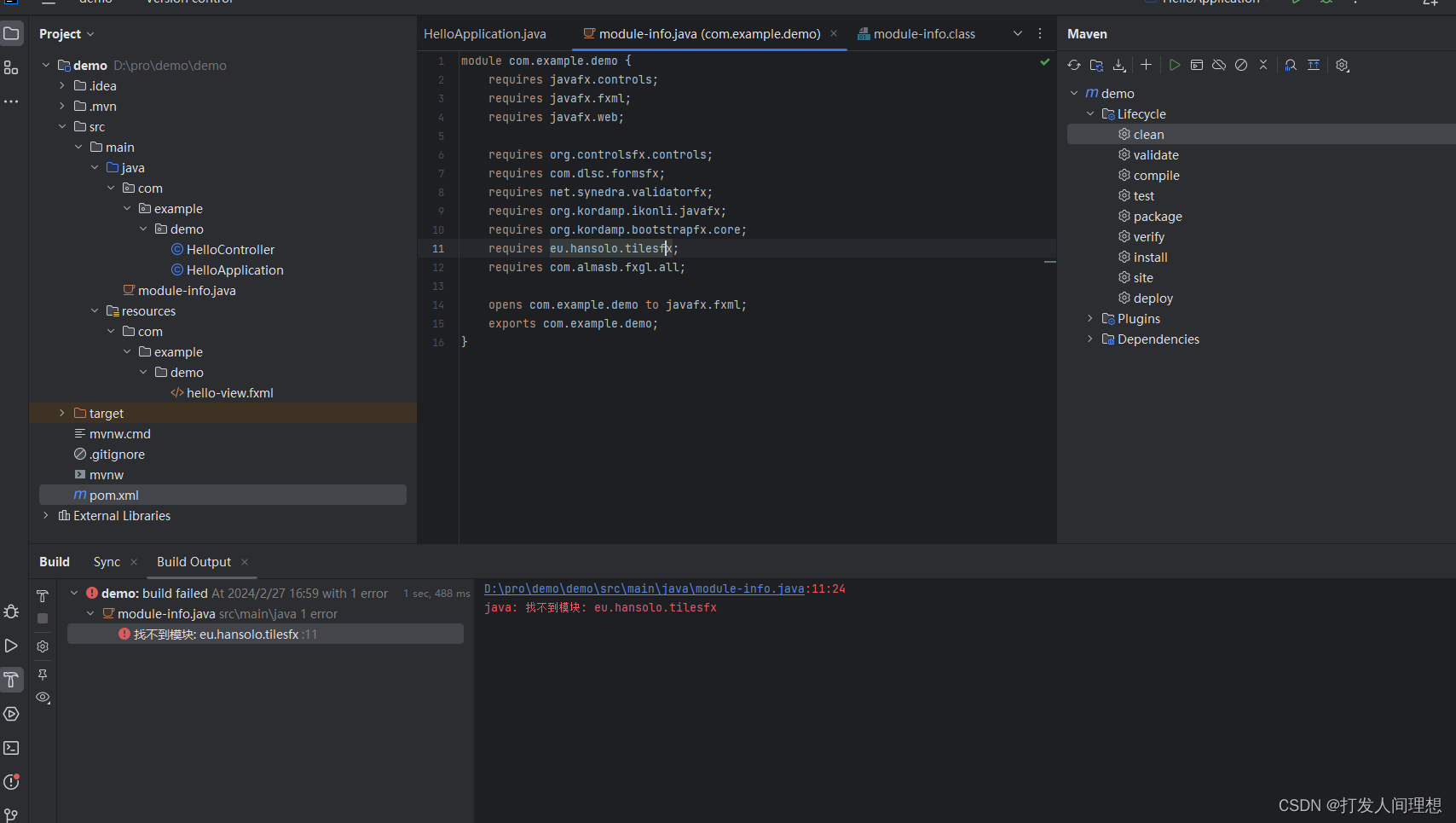Pin the Build Output panel

[x=43, y=675]
